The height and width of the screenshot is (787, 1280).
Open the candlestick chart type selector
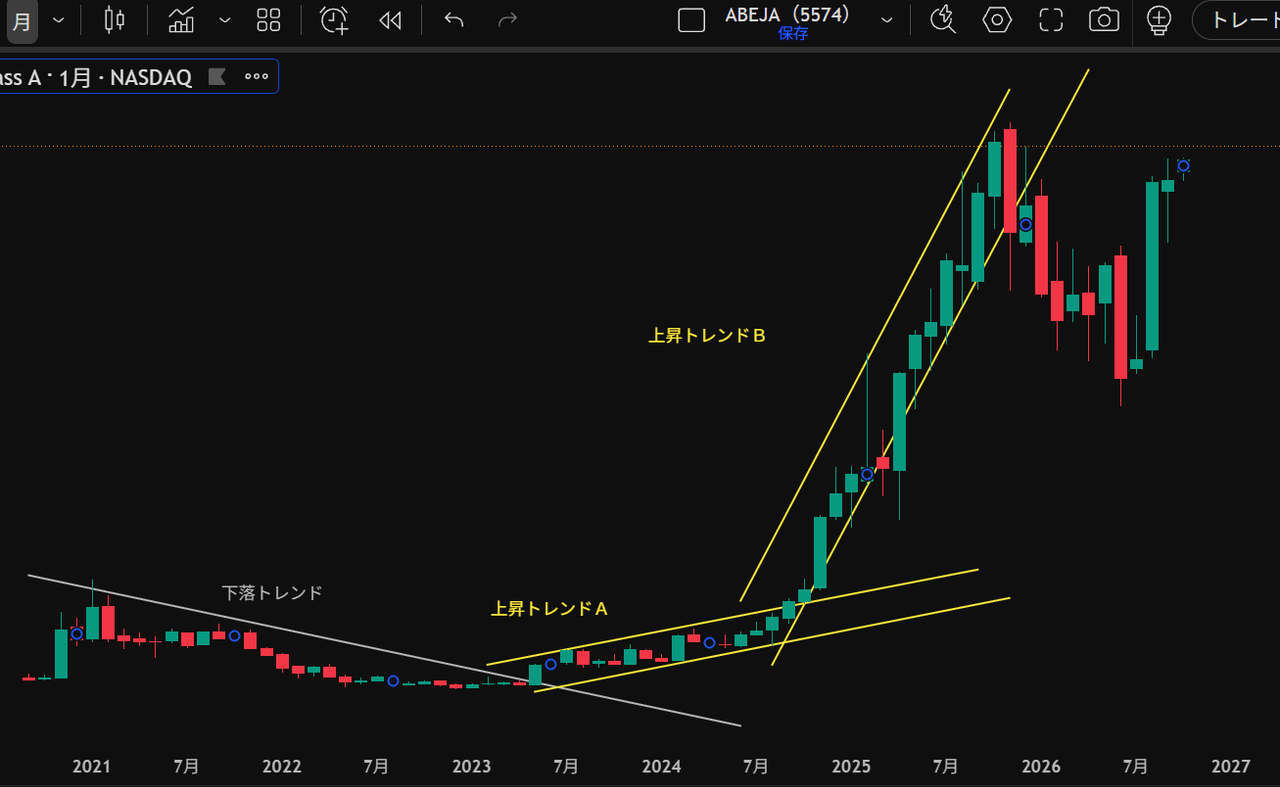[115, 20]
